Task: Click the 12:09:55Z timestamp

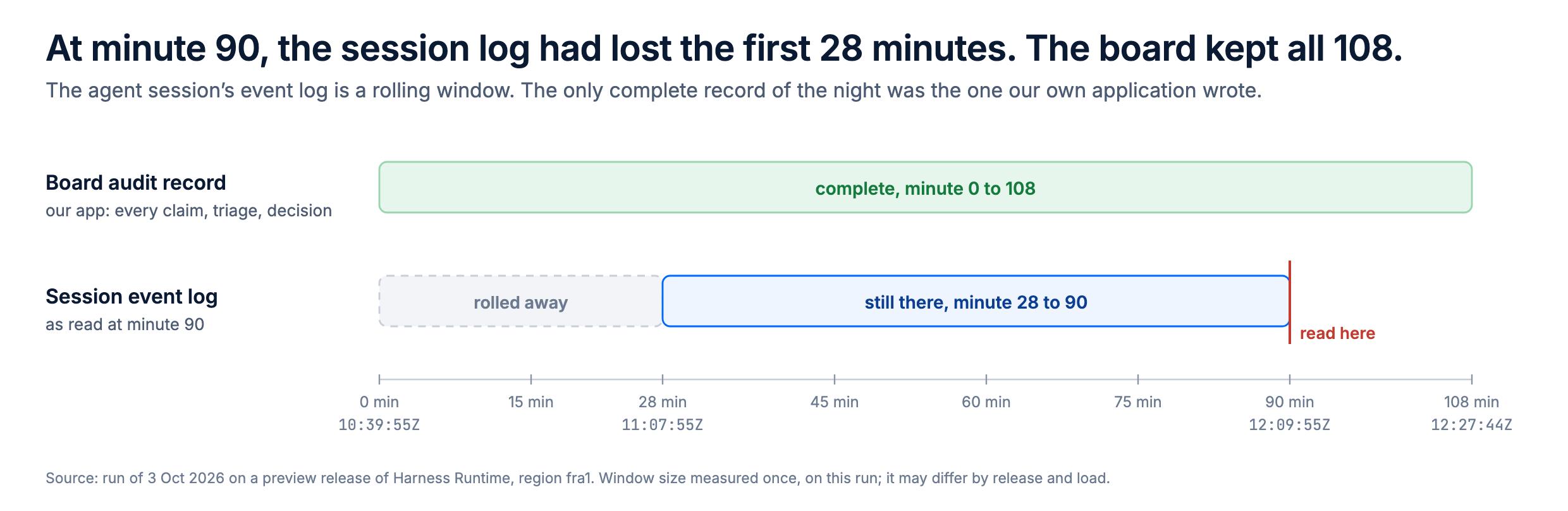Action: 1290,425
